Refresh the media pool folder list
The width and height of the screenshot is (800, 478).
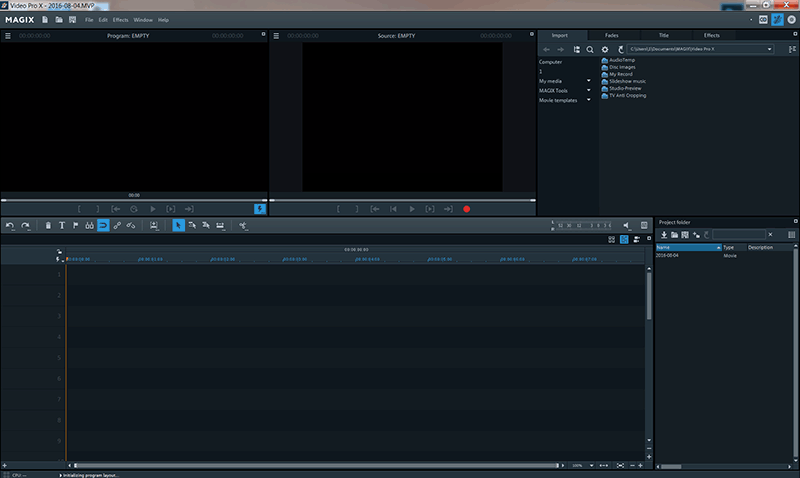pyautogui.click(x=620, y=49)
